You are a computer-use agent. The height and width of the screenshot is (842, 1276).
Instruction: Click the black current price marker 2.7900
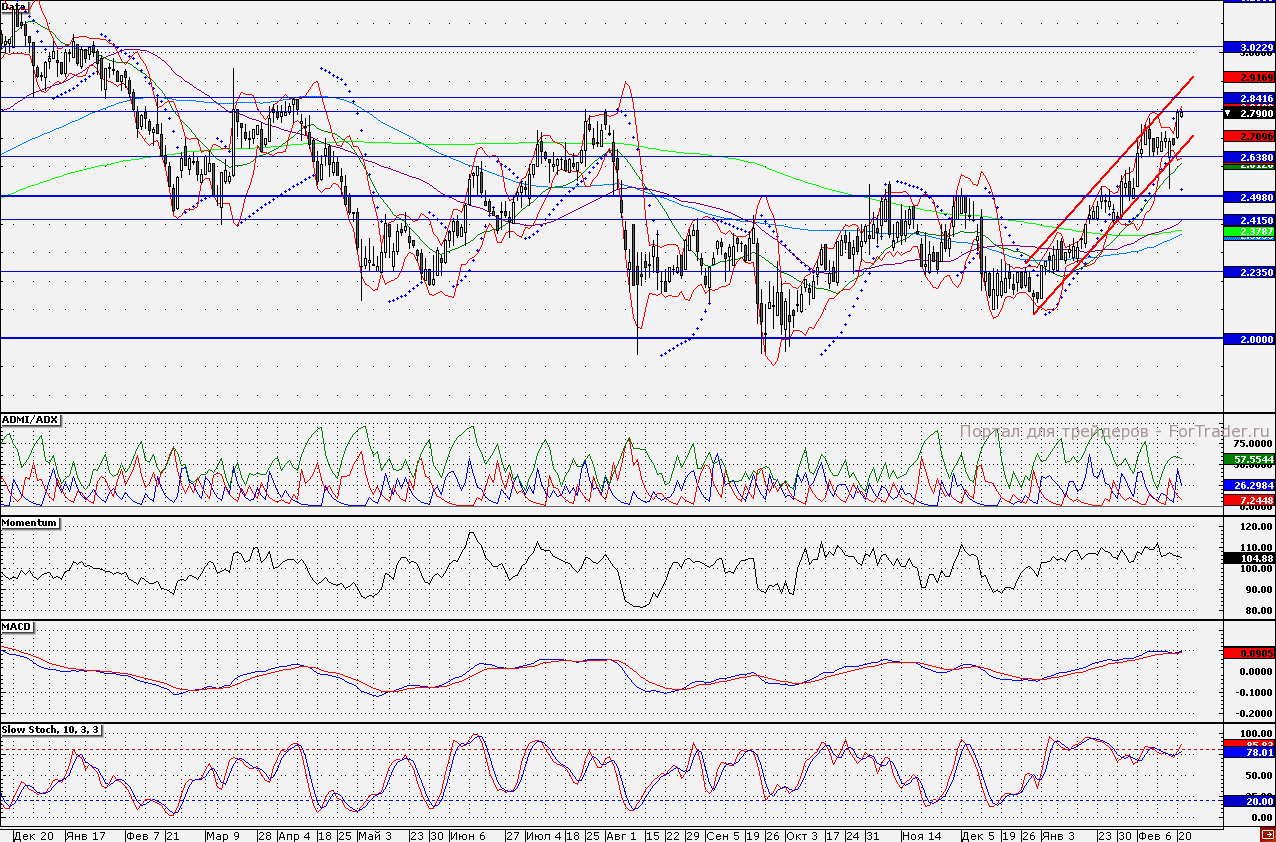tap(1250, 115)
